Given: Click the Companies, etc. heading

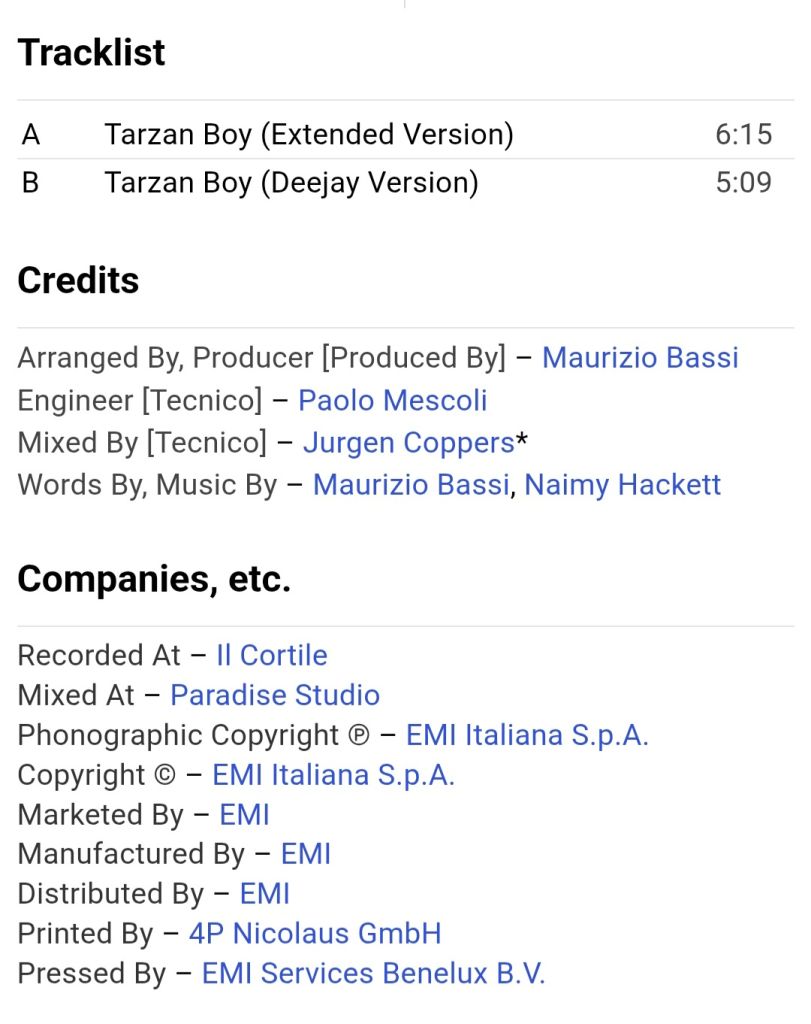Looking at the screenshot, I should click(154, 579).
